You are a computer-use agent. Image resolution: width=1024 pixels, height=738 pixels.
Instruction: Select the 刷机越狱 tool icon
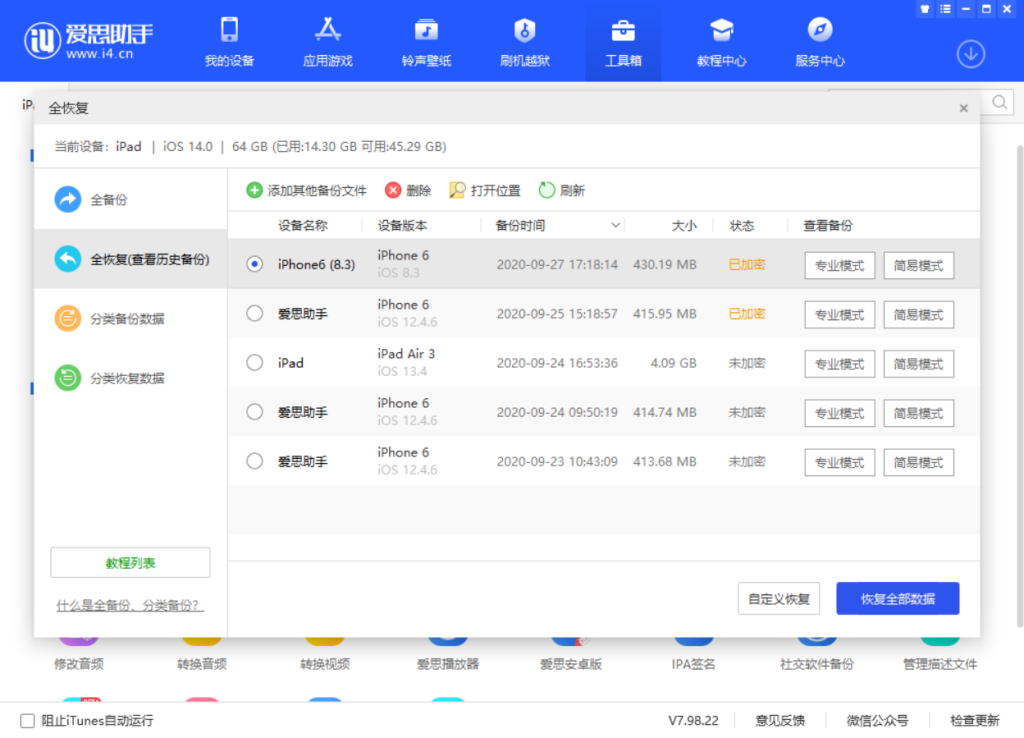(x=524, y=40)
